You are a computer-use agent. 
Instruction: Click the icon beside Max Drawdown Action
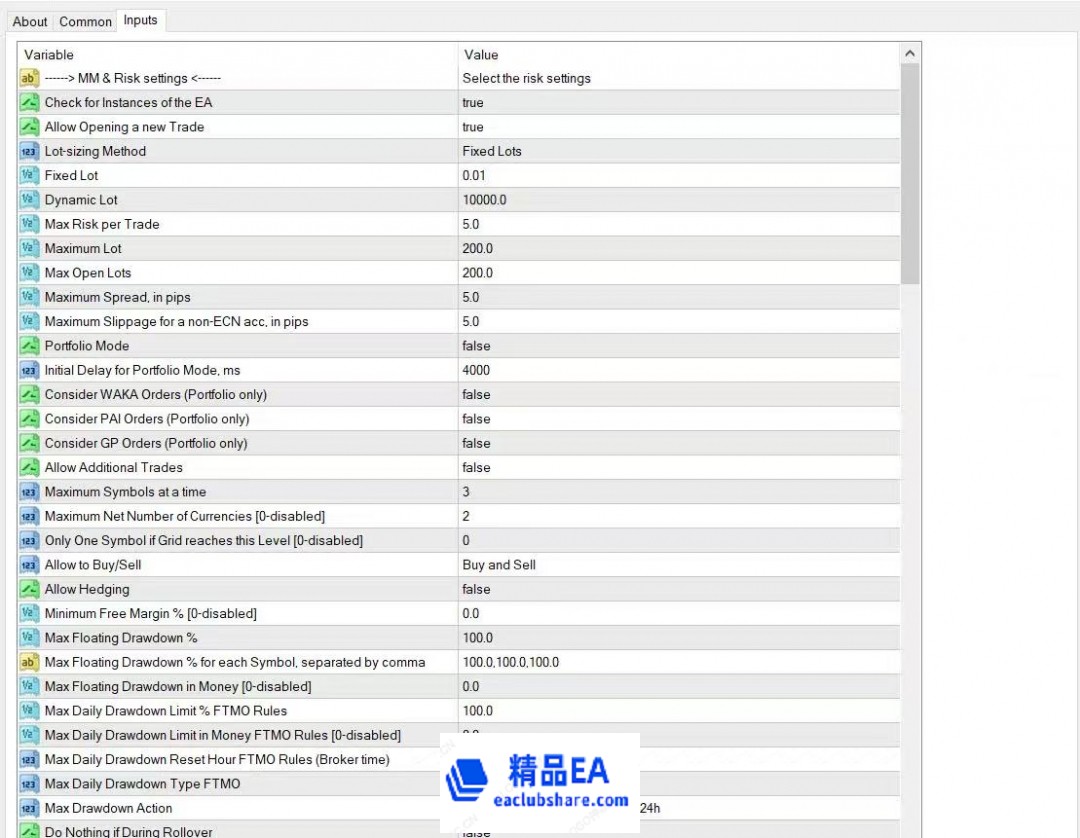click(x=29, y=808)
